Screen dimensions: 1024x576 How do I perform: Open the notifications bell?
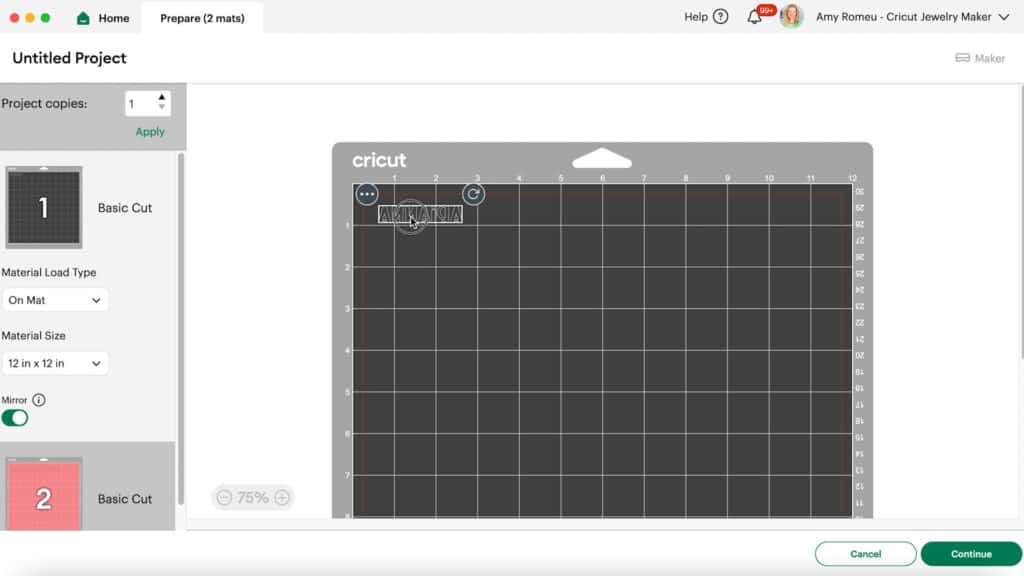click(x=754, y=17)
